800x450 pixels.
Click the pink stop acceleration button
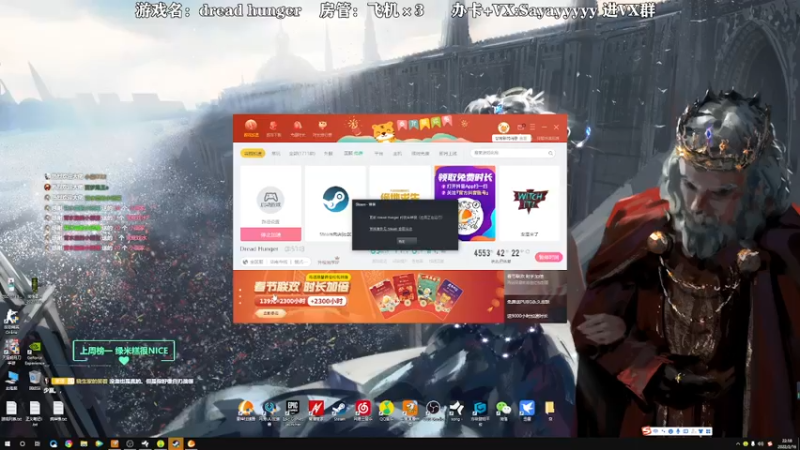[x=270, y=234]
